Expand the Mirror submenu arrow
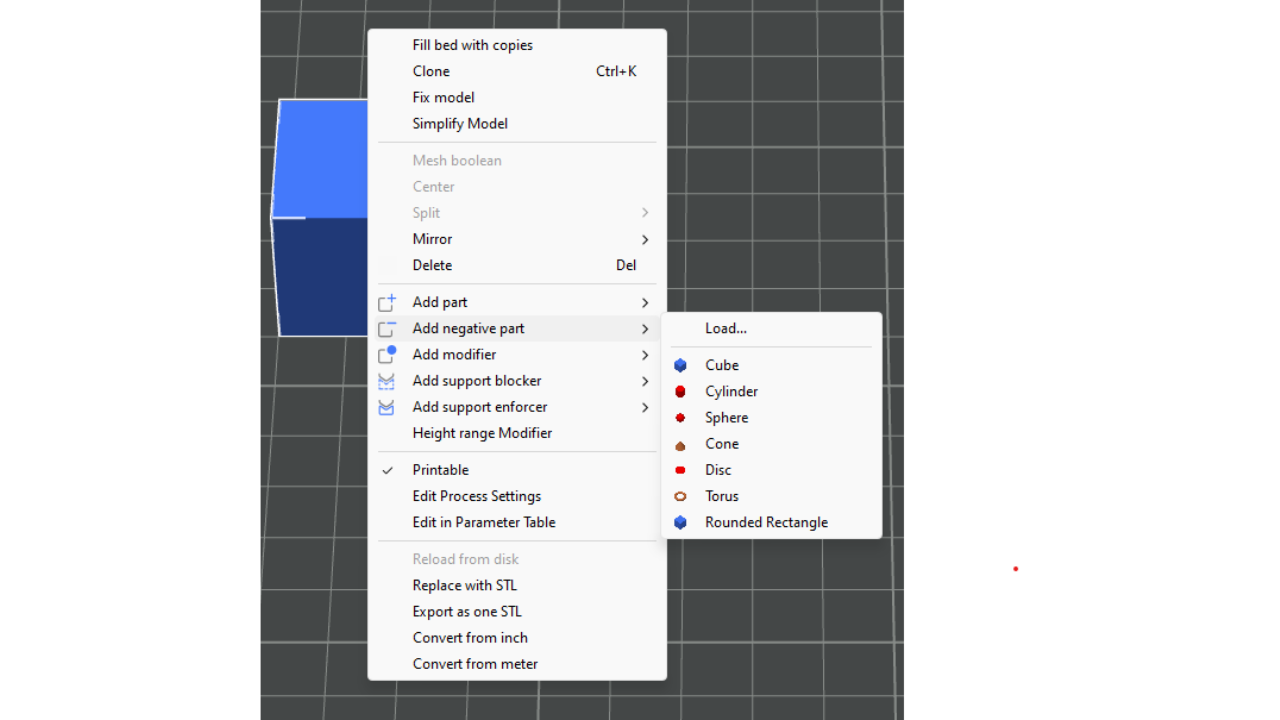The image size is (1280, 720). [x=645, y=240]
